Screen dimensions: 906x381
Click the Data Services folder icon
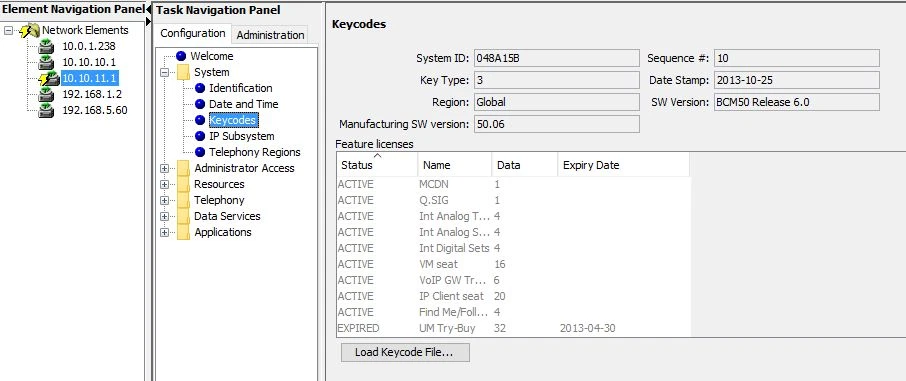click(x=183, y=216)
